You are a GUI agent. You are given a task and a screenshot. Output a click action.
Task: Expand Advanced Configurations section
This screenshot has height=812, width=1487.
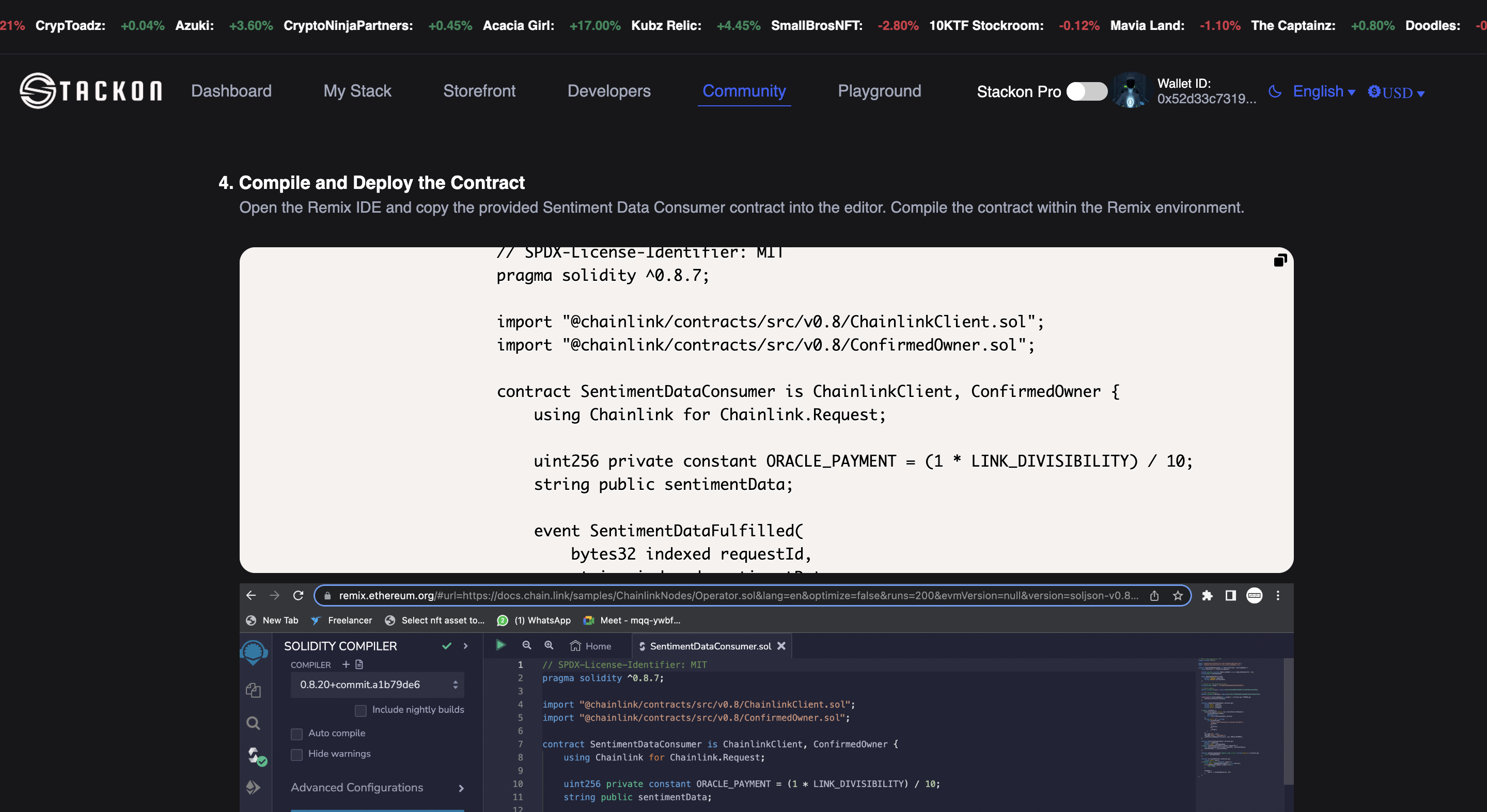pyautogui.click(x=377, y=787)
